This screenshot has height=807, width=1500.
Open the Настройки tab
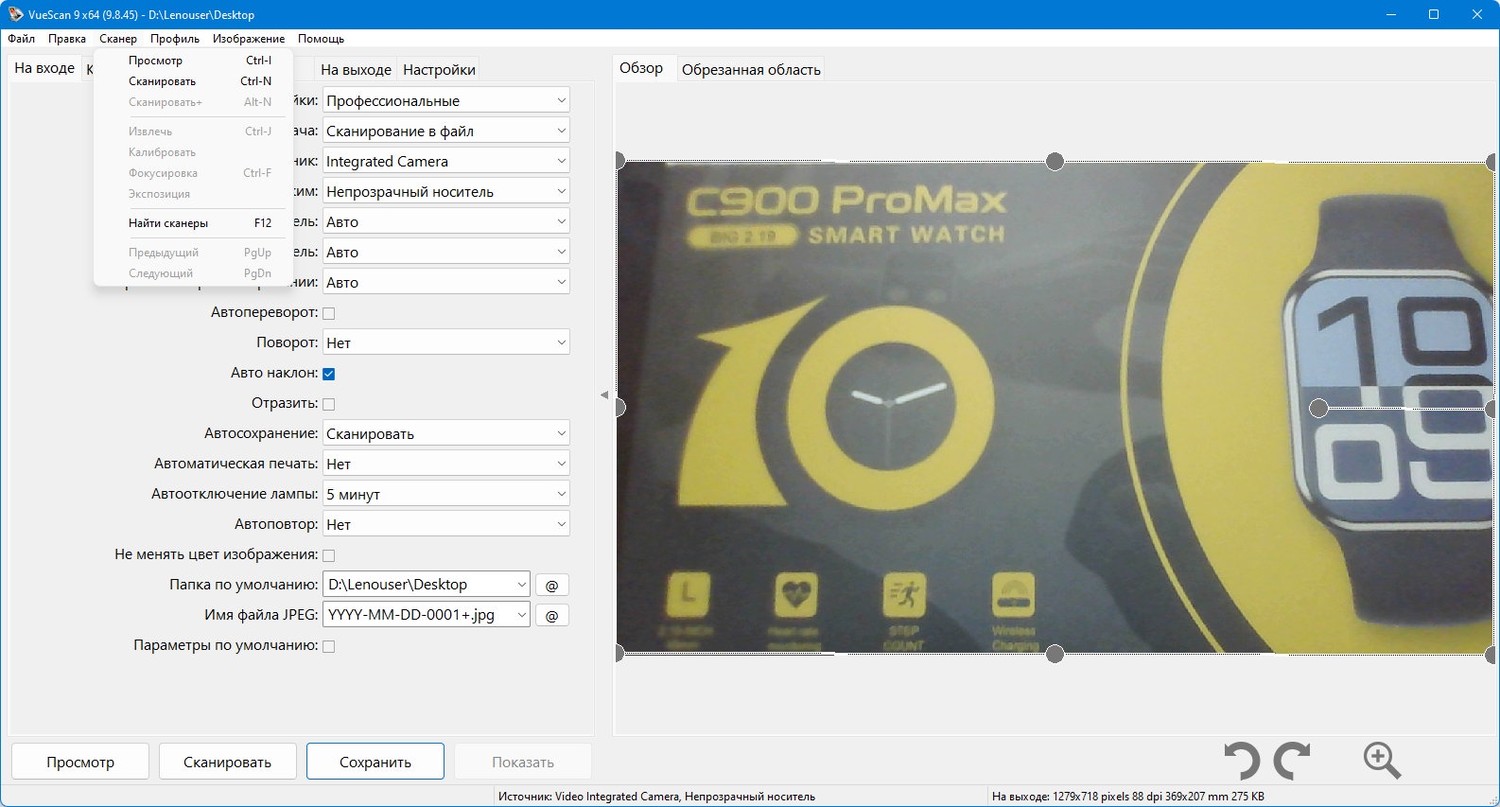[439, 69]
